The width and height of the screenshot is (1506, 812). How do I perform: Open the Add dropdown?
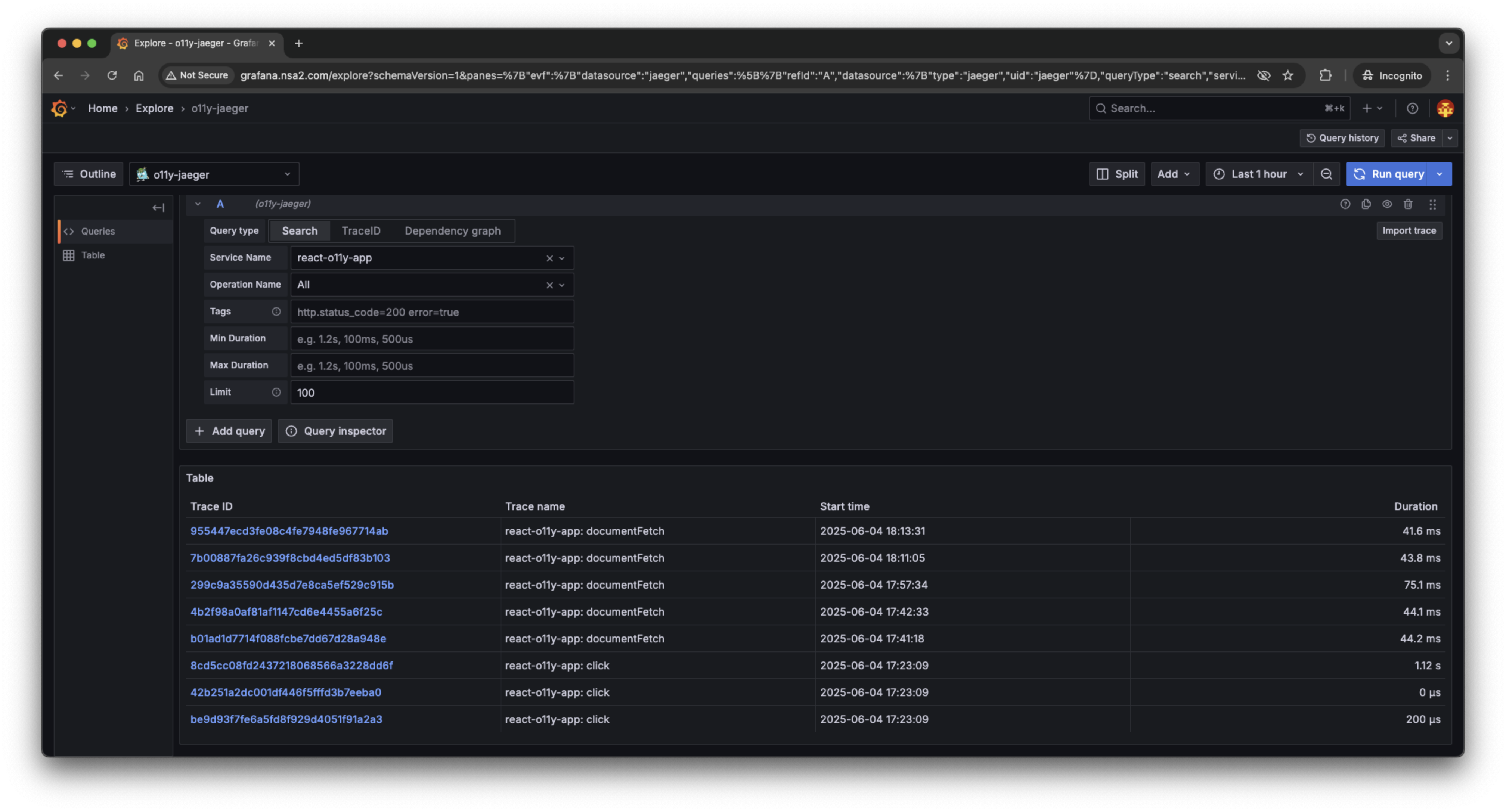click(x=1175, y=174)
